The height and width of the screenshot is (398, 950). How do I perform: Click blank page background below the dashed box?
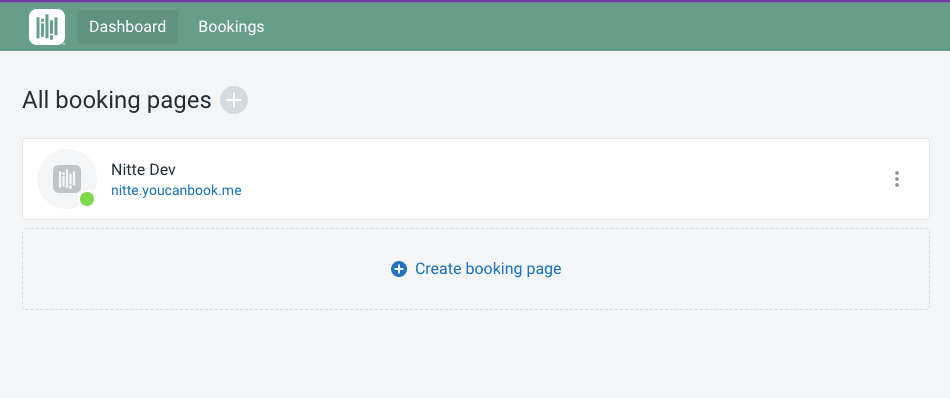[x=475, y=354]
